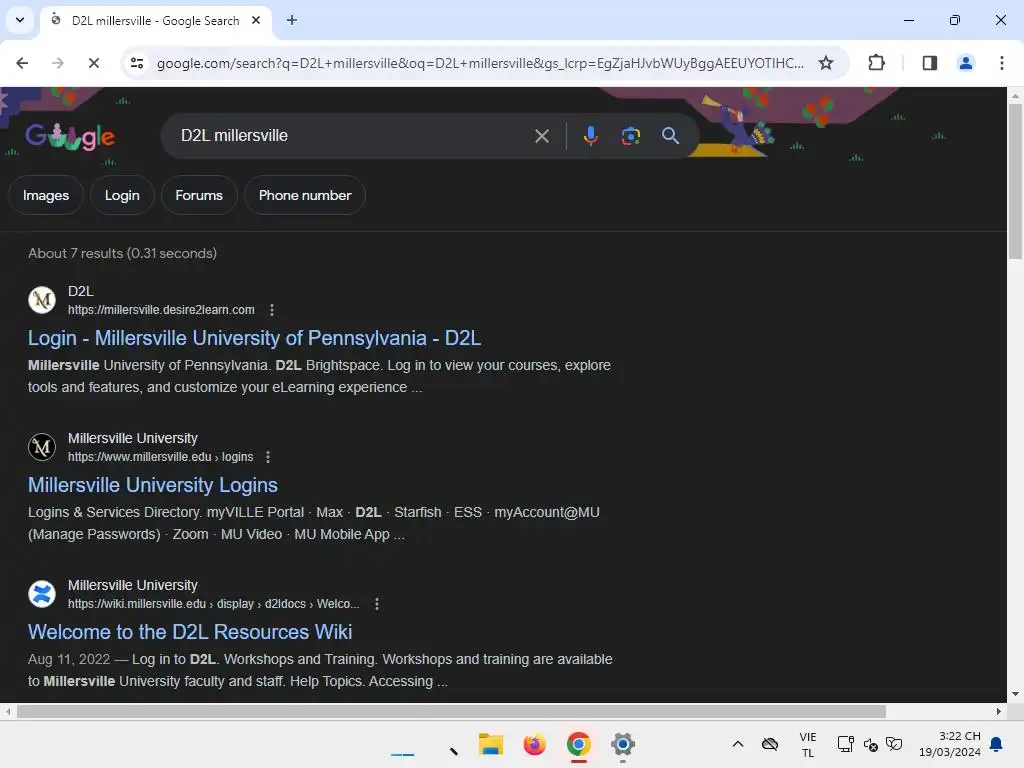1024x768 pixels.
Task: Click the Chrome taskbar icon
Action: click(579, 744)
